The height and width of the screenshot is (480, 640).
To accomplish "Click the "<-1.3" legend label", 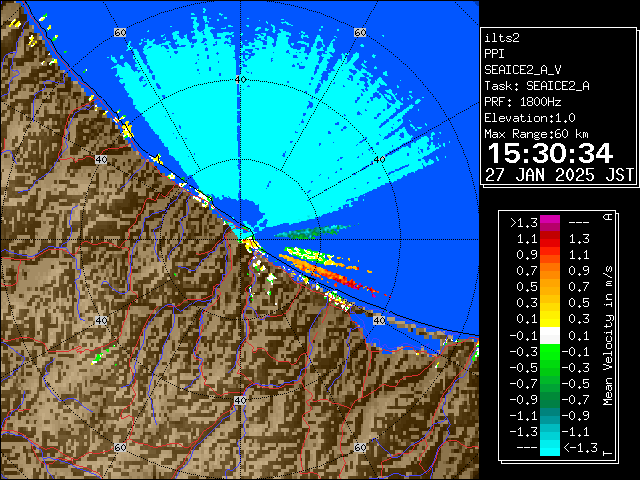I will [580, 448].
